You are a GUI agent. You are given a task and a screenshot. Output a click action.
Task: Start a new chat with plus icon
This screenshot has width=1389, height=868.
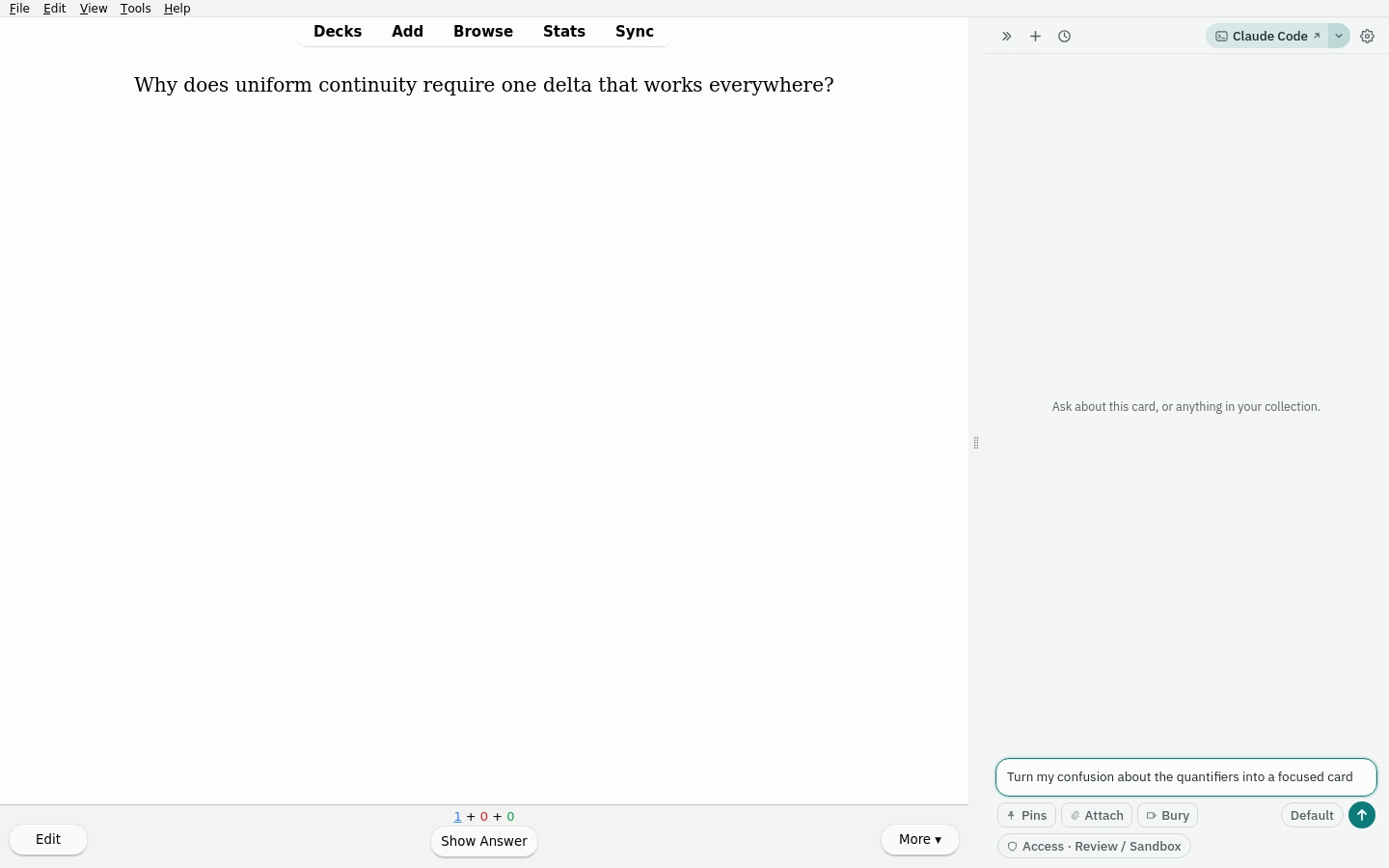pyautogui.click(x=1035, y=36)
